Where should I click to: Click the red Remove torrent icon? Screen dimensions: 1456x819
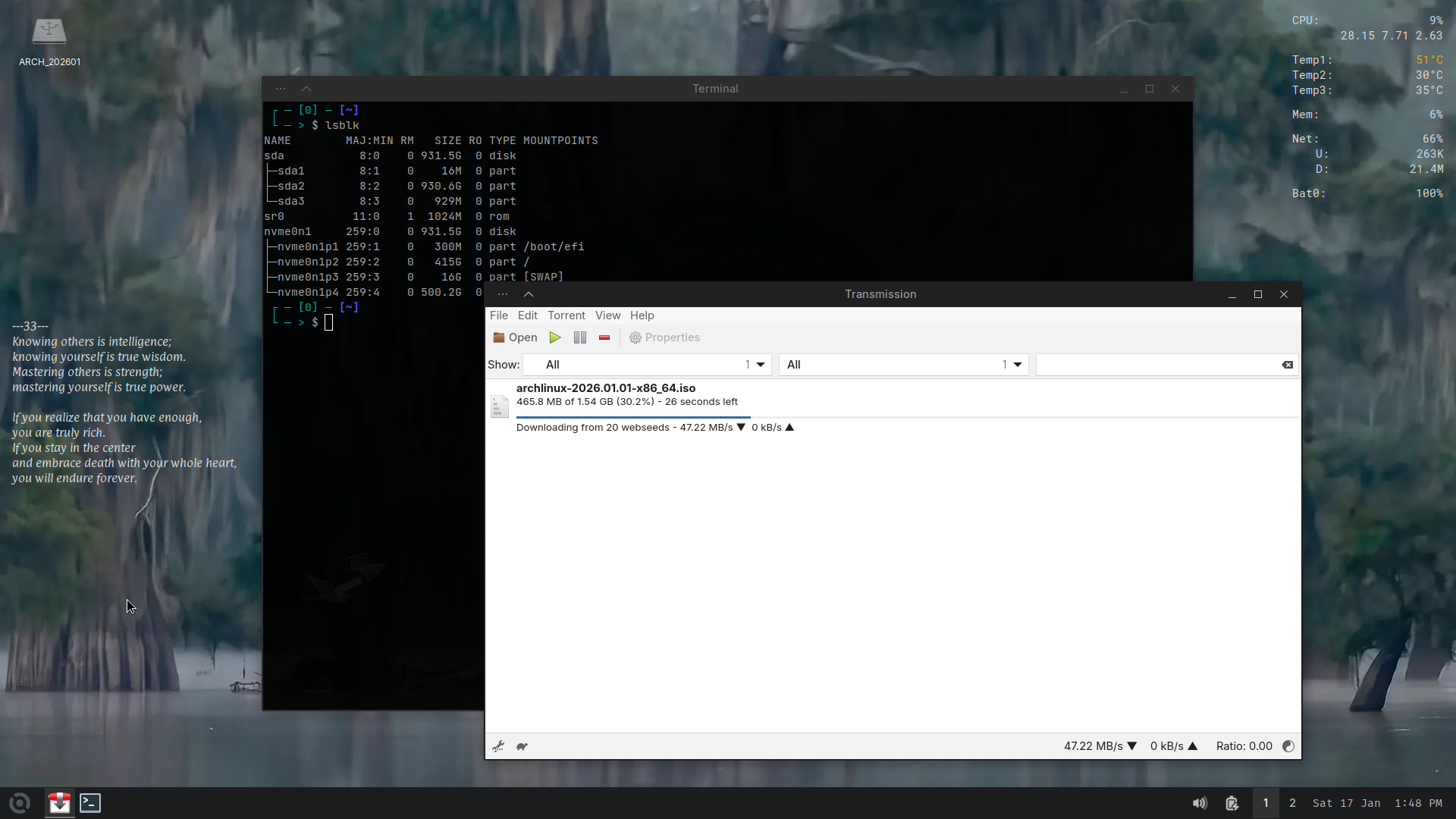604,337
